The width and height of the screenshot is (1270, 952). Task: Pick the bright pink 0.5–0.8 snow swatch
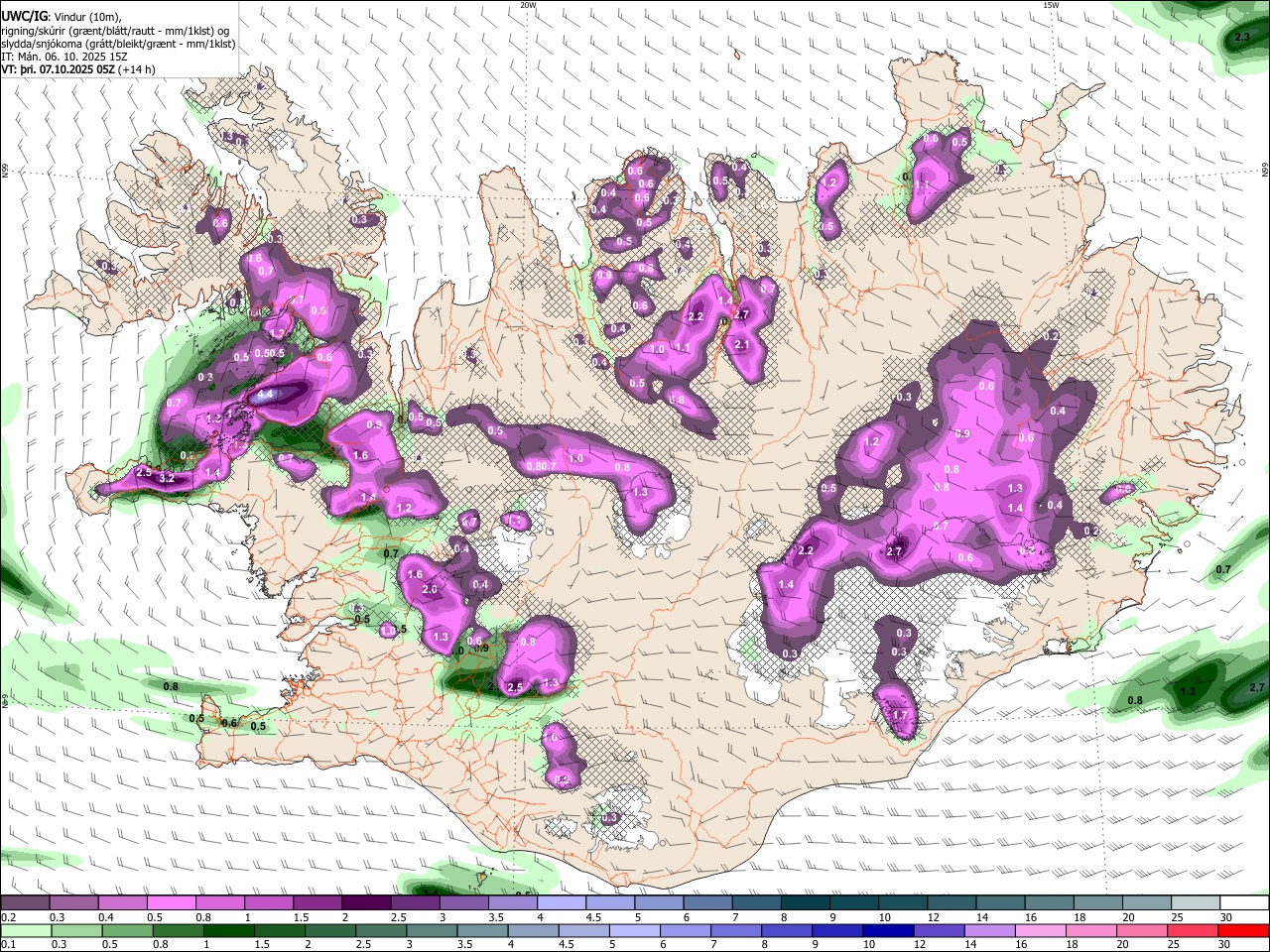(x=171, y=903)
